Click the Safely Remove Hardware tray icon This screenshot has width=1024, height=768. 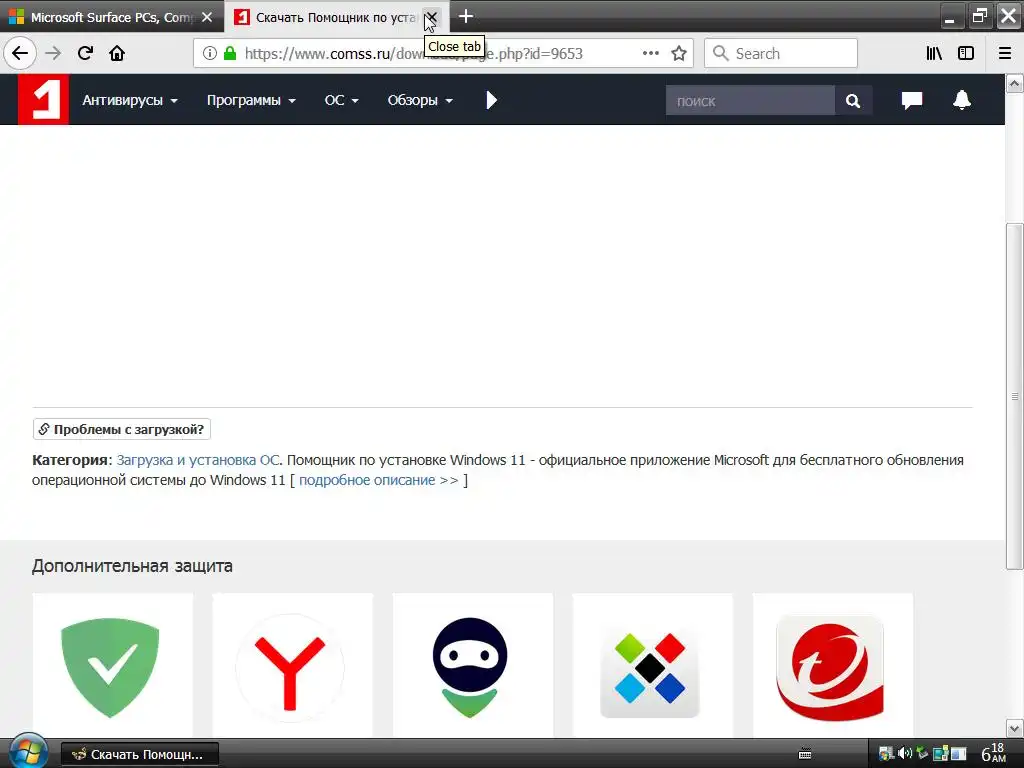click(x=922, y=754)
